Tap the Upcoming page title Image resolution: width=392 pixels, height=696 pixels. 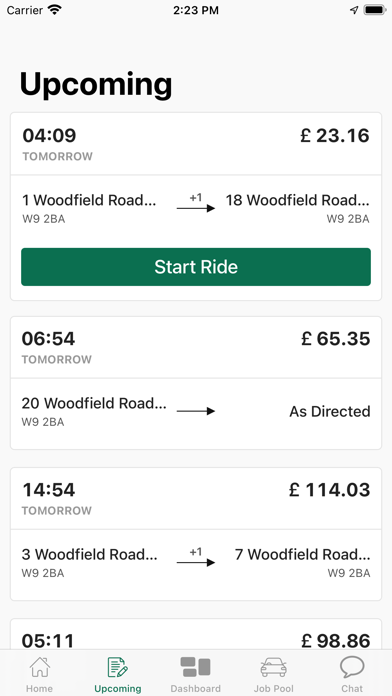click(x=95, y=84)
